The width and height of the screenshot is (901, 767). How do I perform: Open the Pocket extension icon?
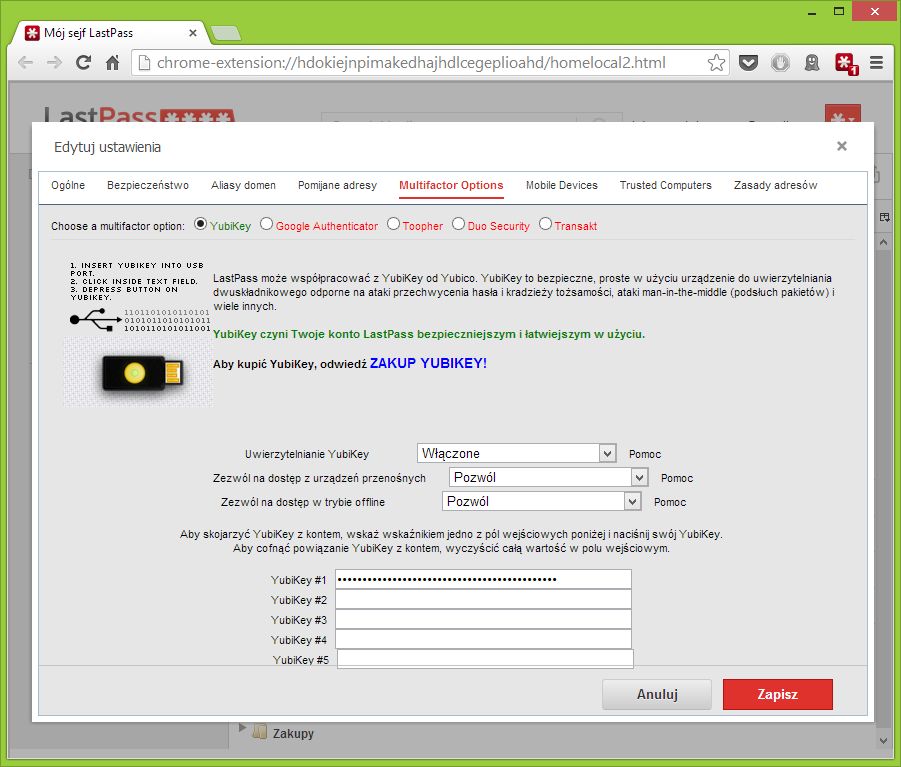click(x=748, y=63)
